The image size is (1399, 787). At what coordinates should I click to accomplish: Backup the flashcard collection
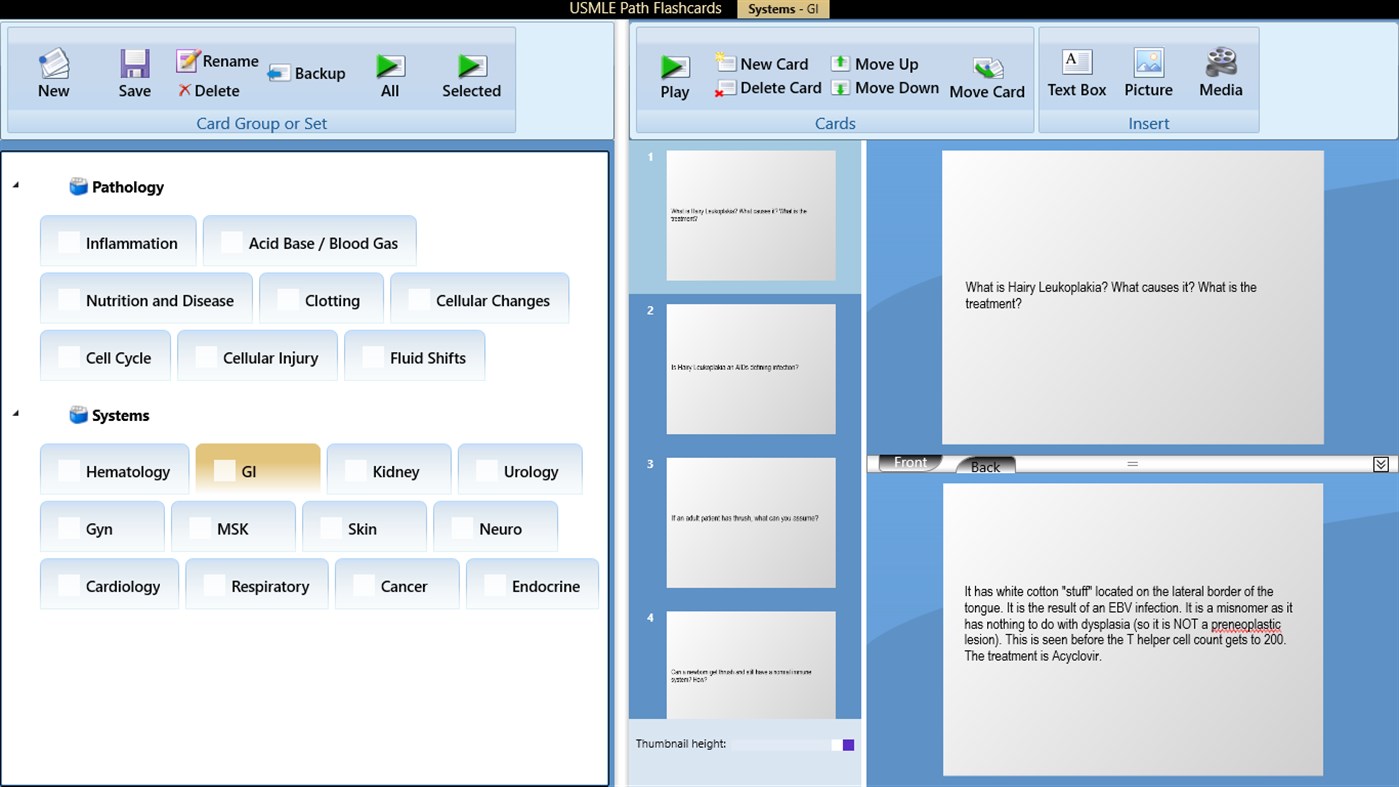(307, 72)
